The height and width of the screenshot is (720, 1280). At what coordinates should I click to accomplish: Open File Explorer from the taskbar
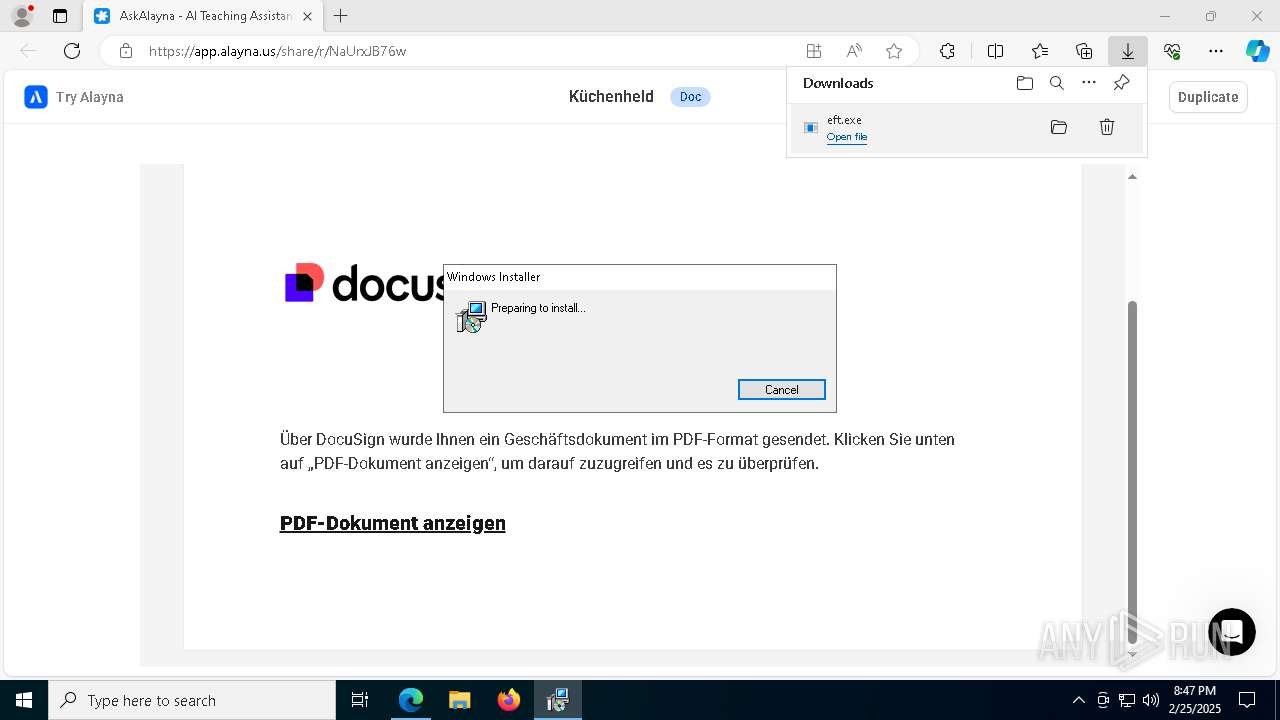coord(459,700)
